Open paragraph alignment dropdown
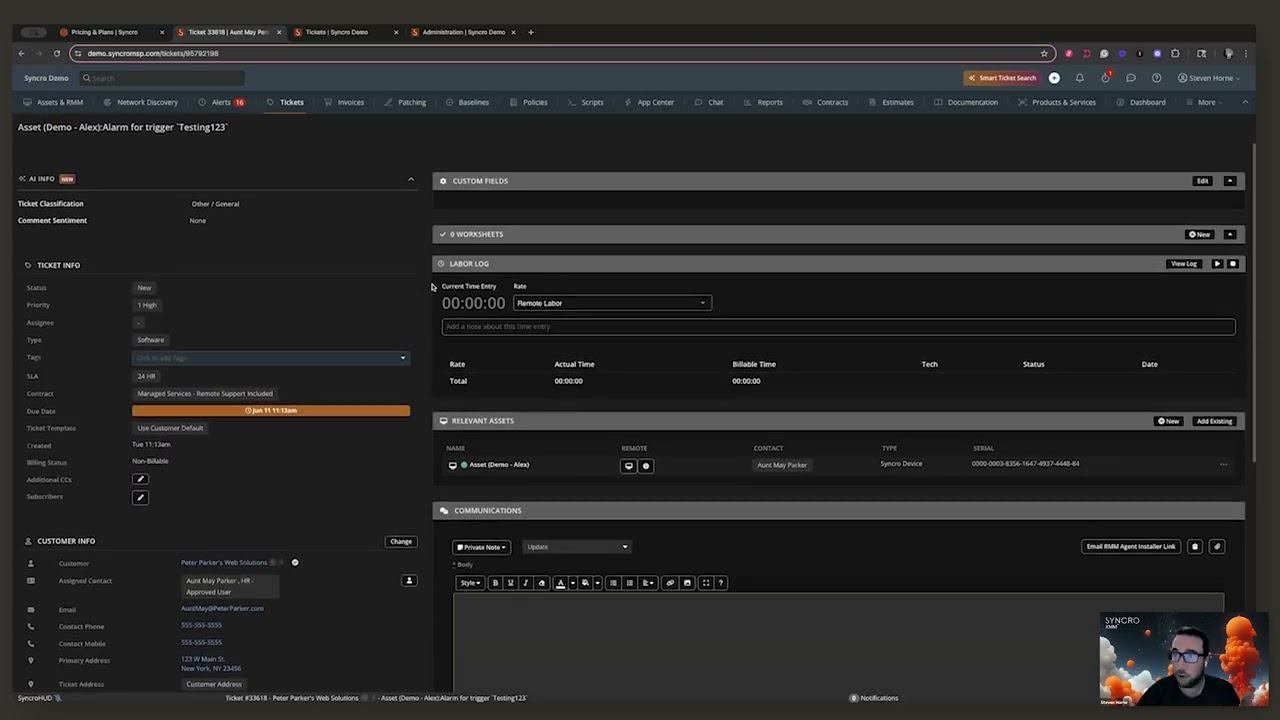Screen dimensions: 1280x720 pyautogui.click(x=648, y=583)
